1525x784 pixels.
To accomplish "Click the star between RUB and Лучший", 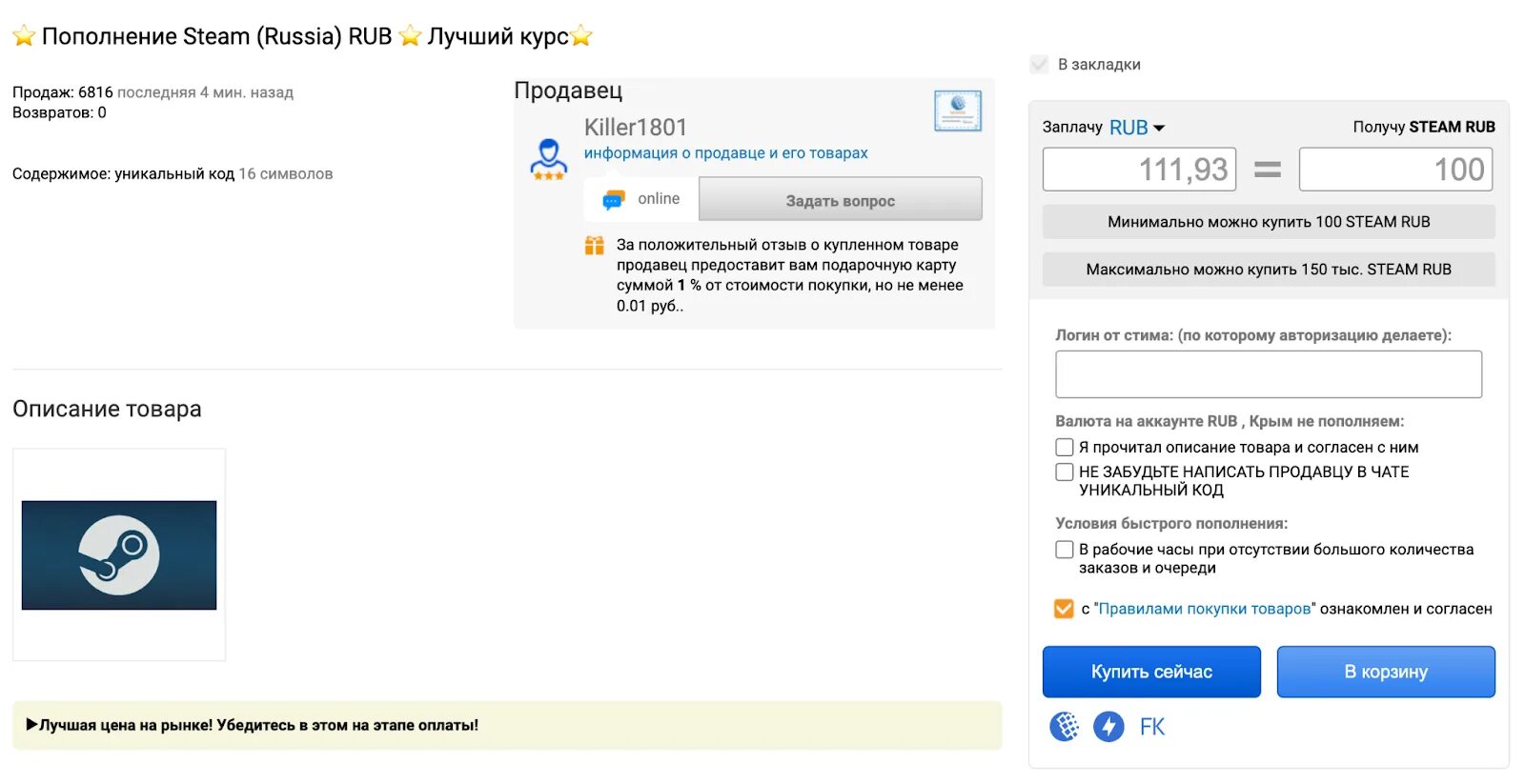I will tap(410, 36).
